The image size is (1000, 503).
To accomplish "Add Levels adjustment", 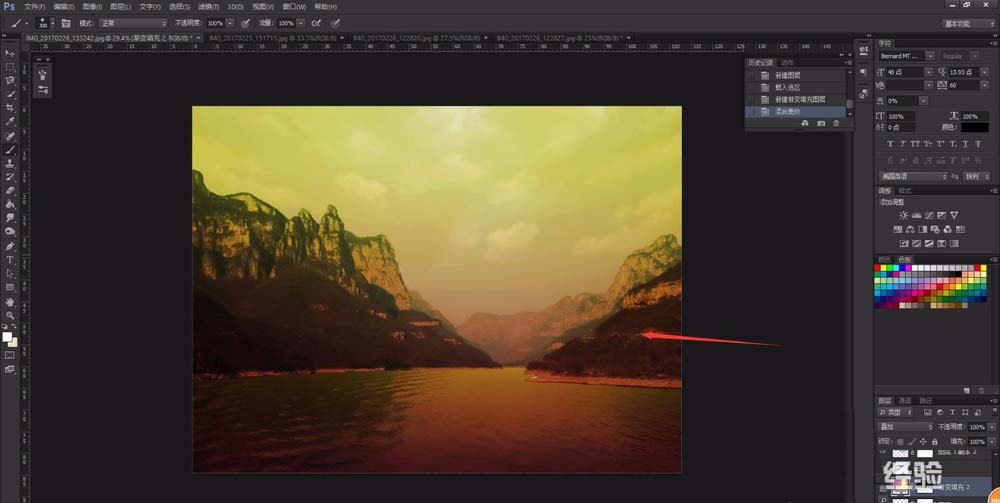I will coord(916,215).
